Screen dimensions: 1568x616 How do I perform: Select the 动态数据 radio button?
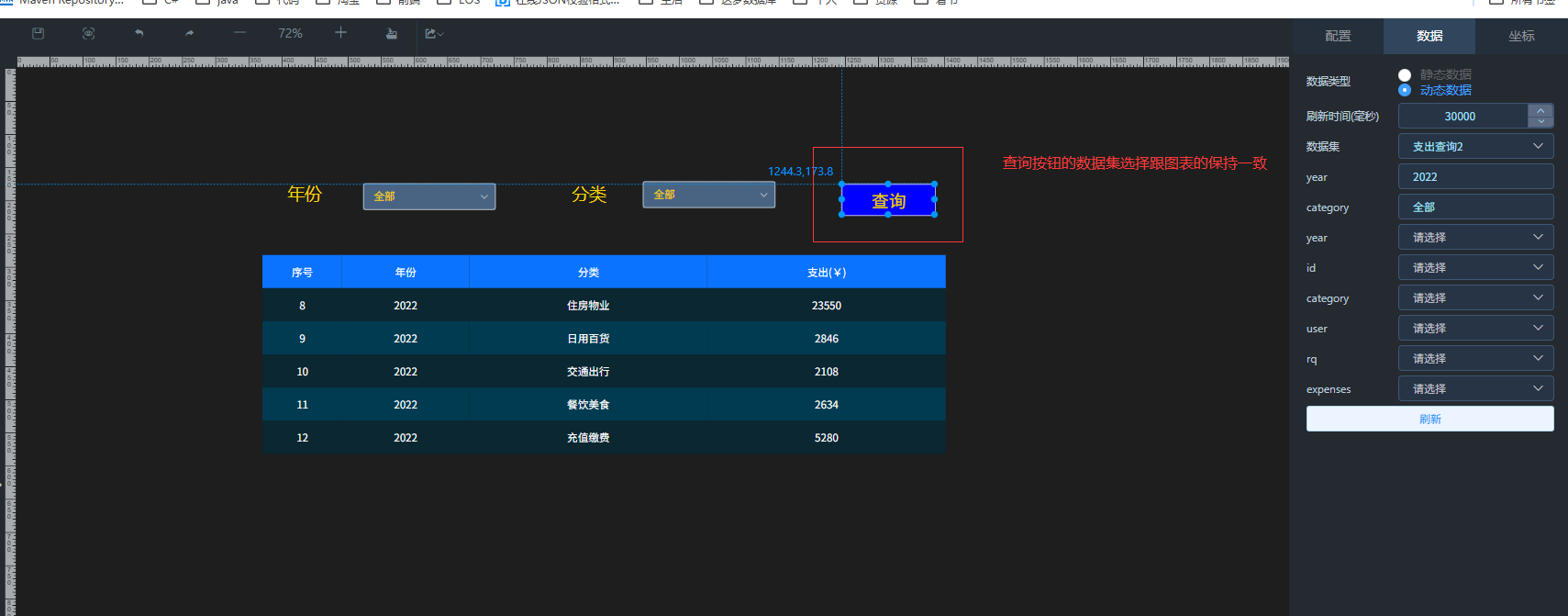1405,90
